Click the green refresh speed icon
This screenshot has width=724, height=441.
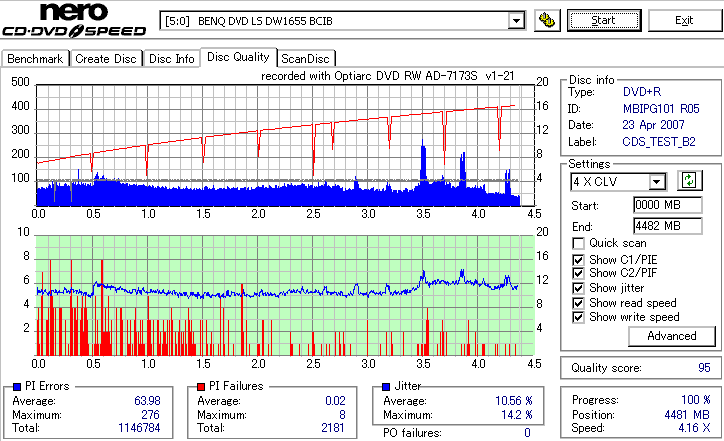(689, 180)
